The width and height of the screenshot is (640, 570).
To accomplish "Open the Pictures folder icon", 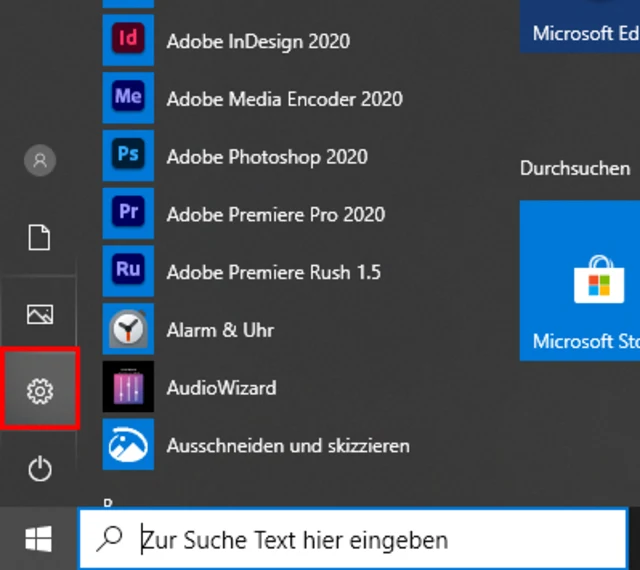I will pyautogui.click(x=40, y=315).
